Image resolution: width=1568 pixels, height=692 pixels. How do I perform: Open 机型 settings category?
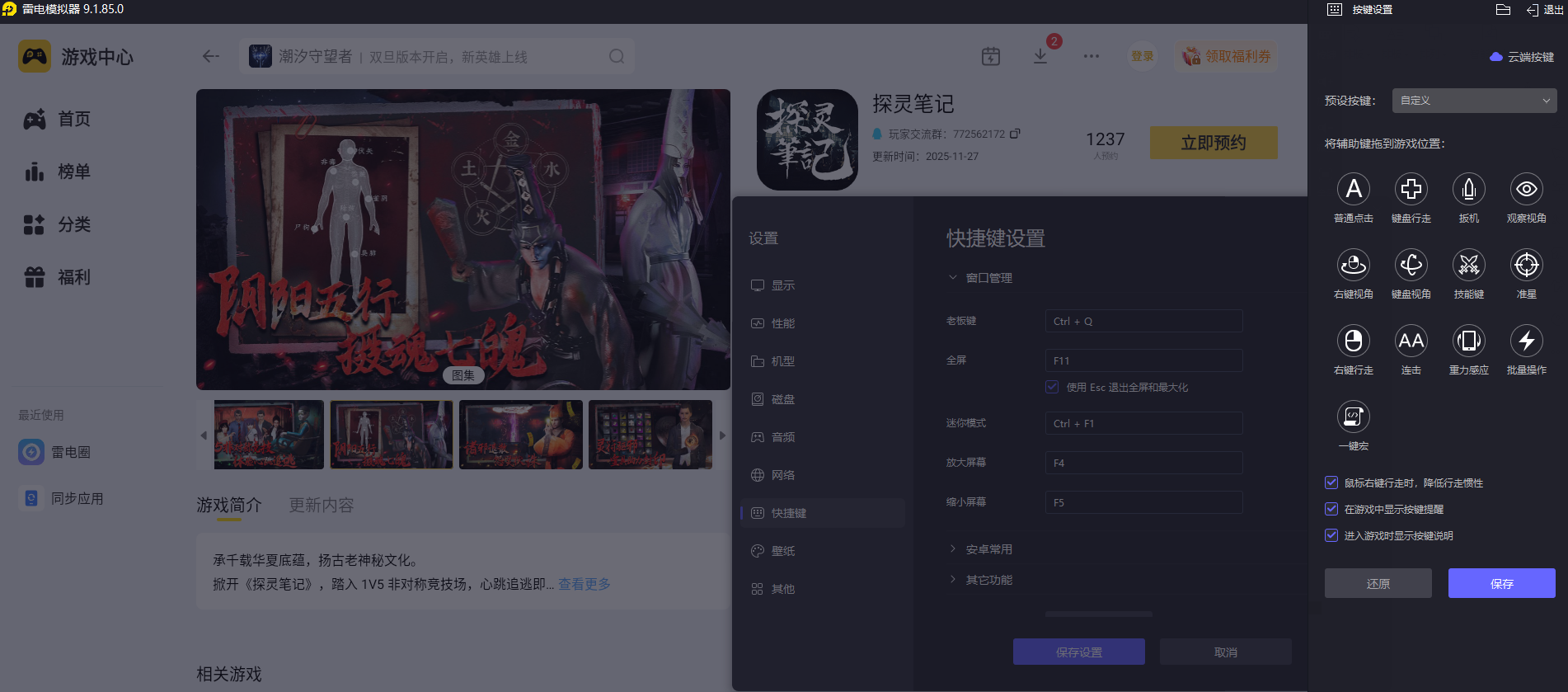coord(823,361)
